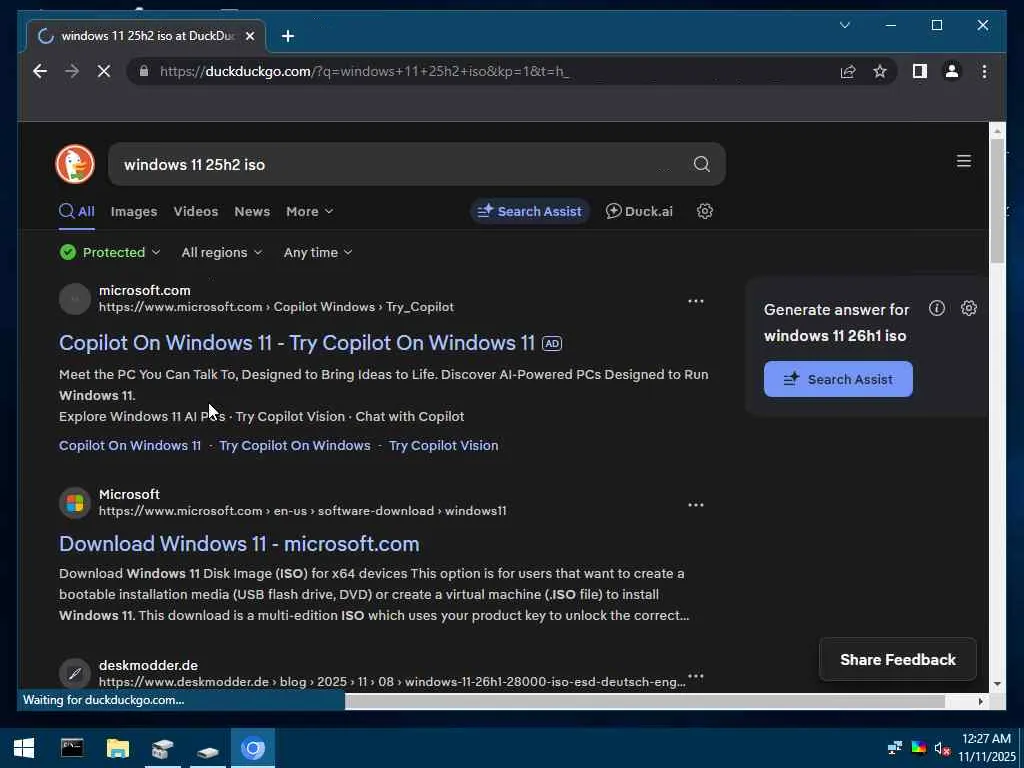Click the deskmodder.de favicon
This screenshot has height=768, width=1024.
click(x=75, y=673)
